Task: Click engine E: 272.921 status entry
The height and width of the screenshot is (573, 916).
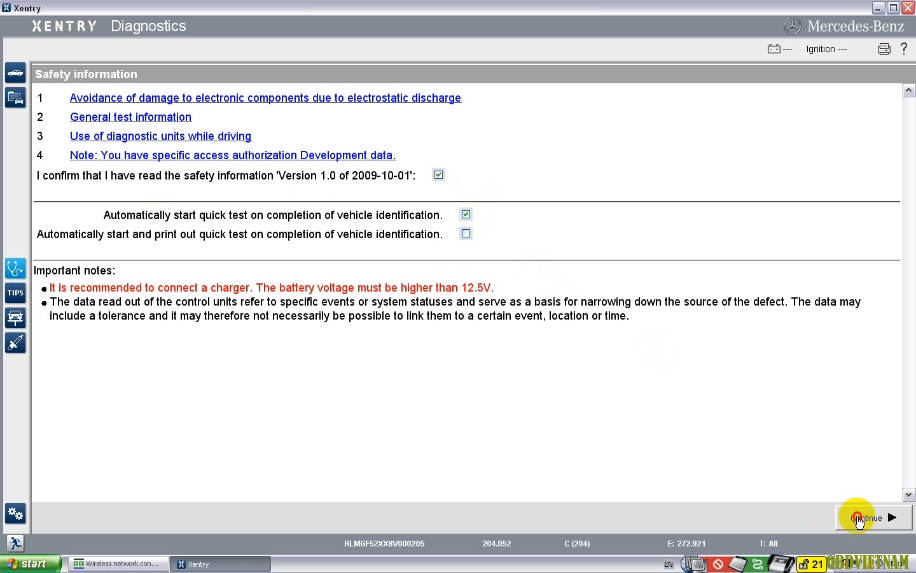Action: click(686, 544)
